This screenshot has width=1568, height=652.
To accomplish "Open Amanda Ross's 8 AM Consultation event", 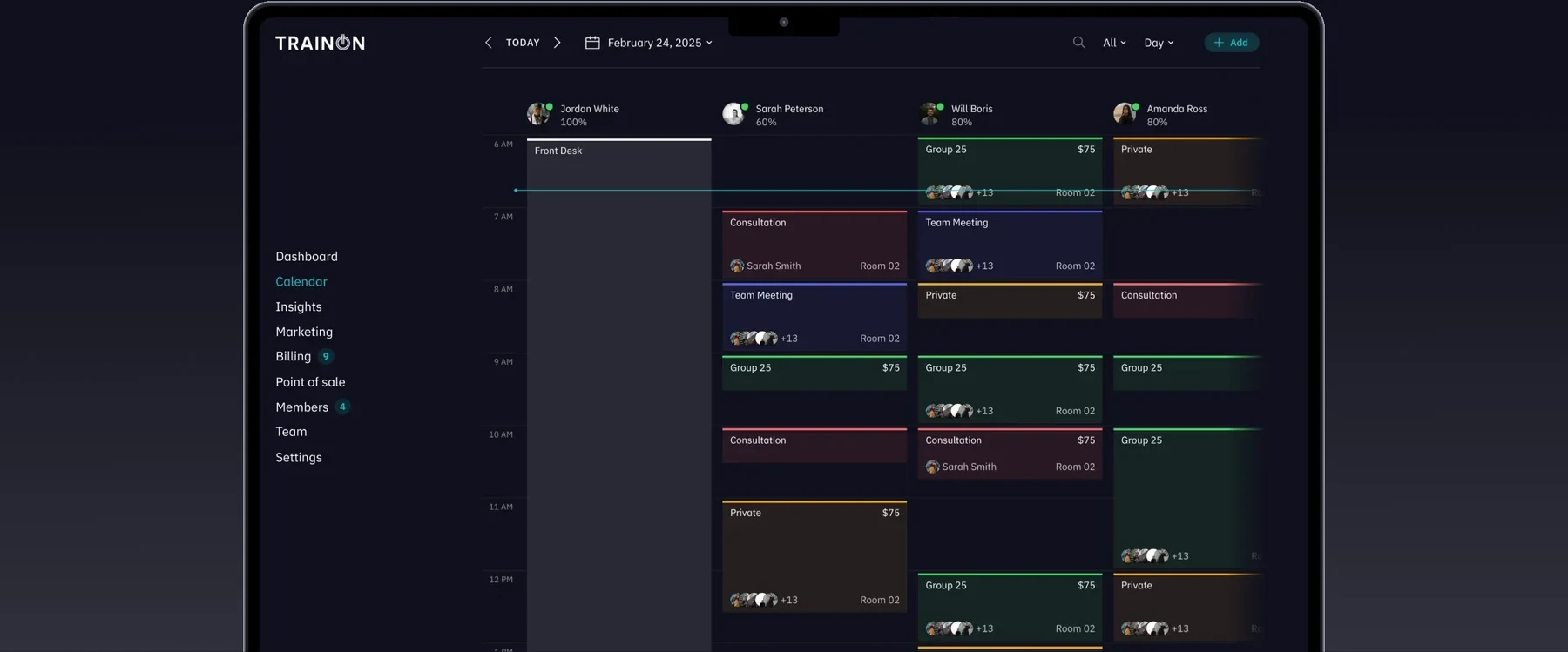I will pyautogui.click(x=1187, y=300).
